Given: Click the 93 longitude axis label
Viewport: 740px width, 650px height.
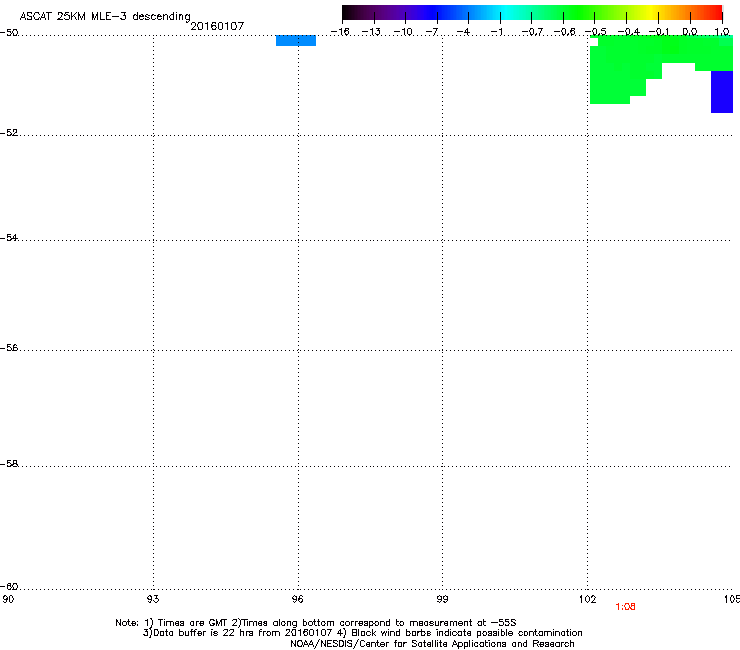Looking at the screenshot, I should (153, 599).
